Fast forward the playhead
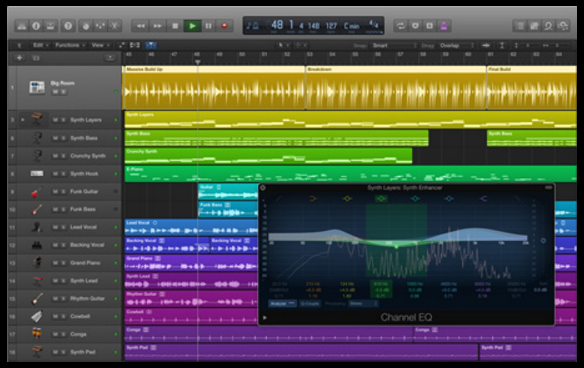 pos(158,26)
